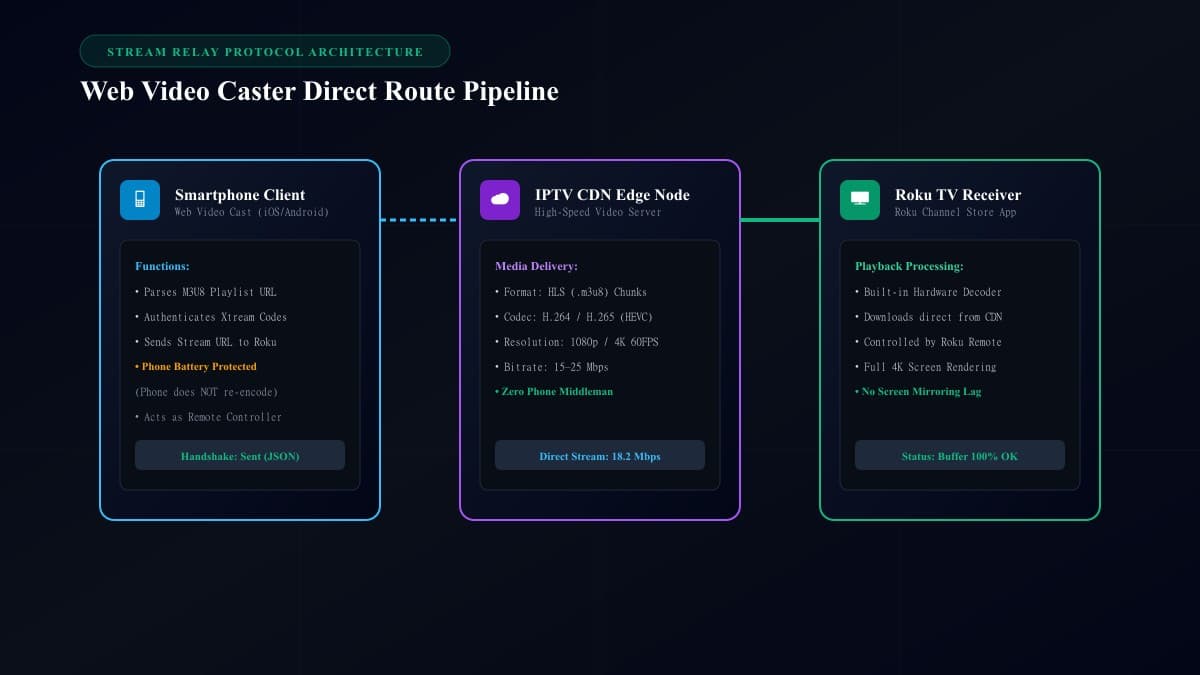Image resolution: width=1200 pixels, height=675 pixels.
Task: Click Full 4K Screen Rendering line
Action: (x=925, y=367)
